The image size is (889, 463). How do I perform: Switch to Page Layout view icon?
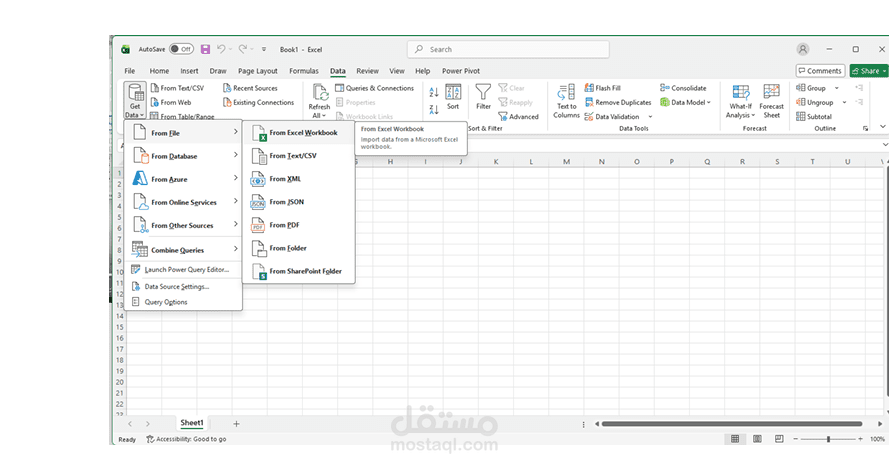pyautogui.click(x=757, y=439)
